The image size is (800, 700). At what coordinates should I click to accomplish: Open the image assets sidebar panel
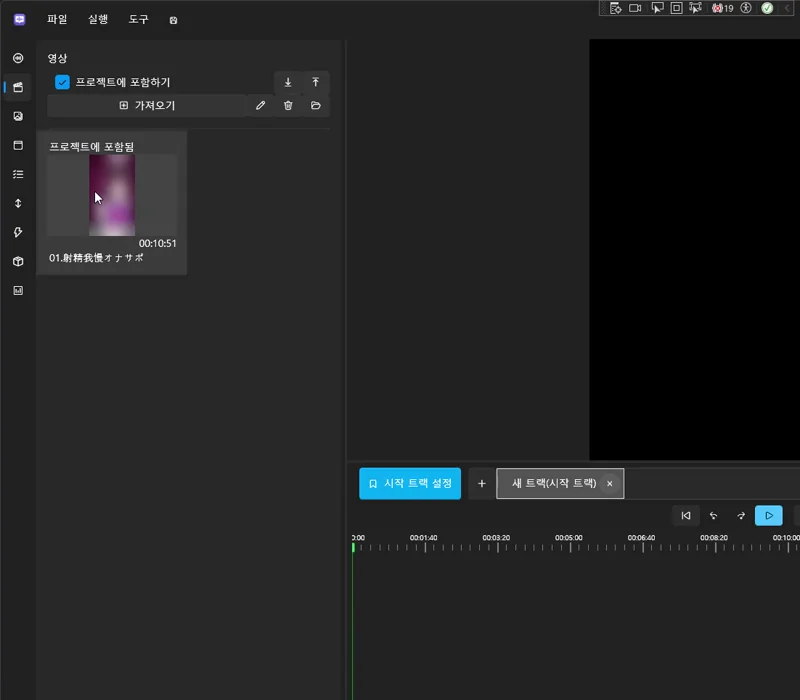click(x=18, y=116)
